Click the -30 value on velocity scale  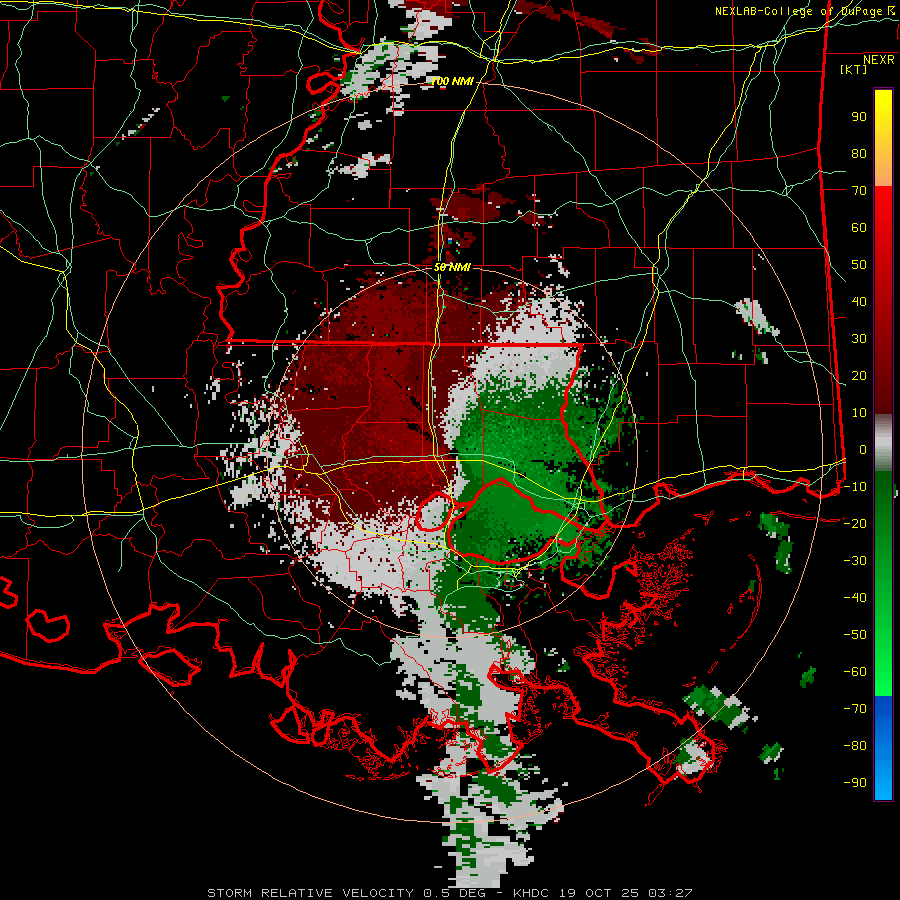[855, 561]
